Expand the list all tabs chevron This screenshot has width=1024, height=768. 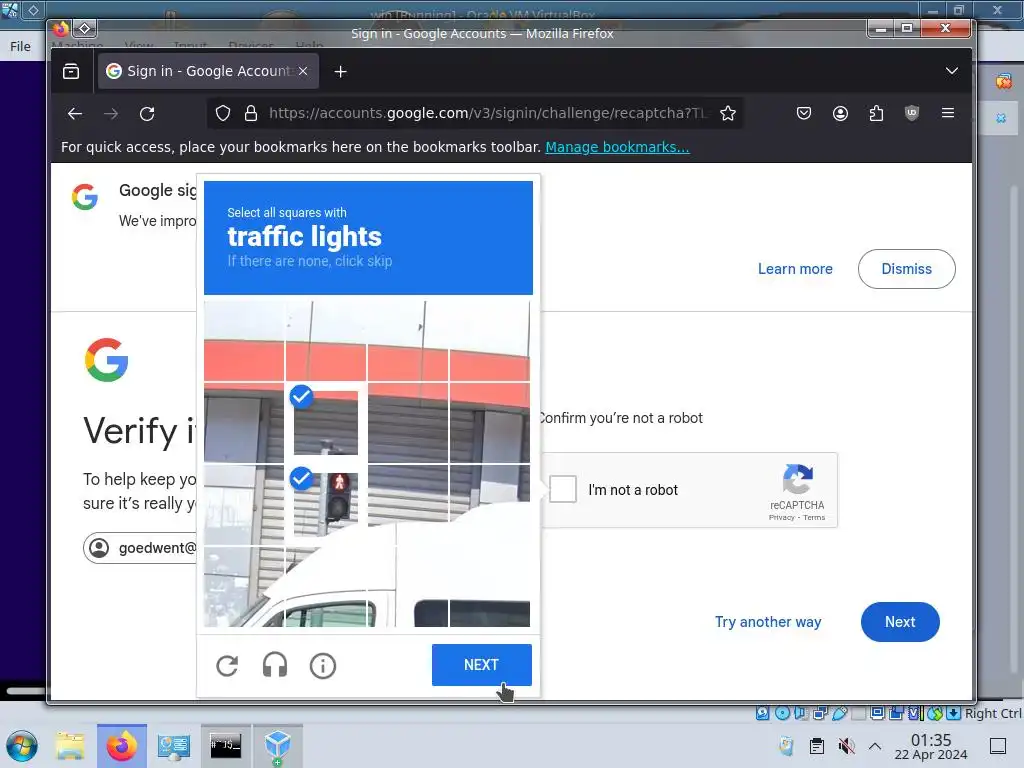(x=952, y=71)
